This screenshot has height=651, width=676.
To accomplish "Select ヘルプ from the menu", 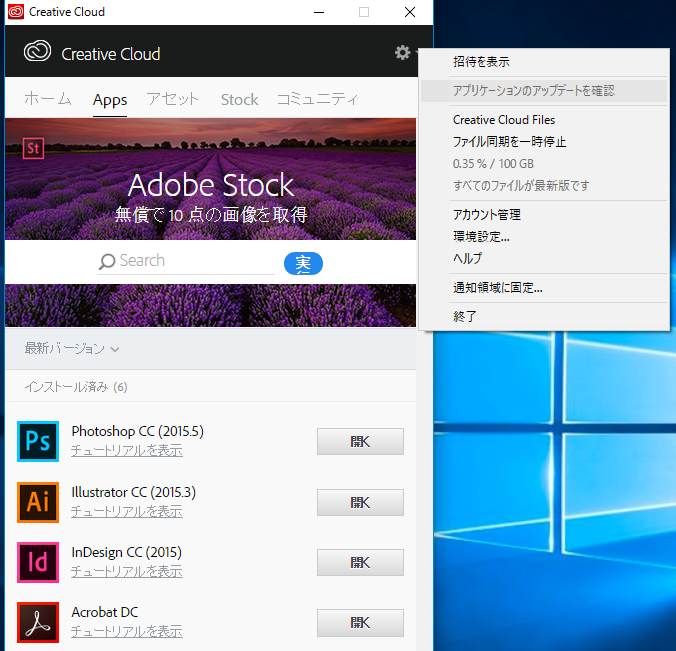I will (544, 258).
